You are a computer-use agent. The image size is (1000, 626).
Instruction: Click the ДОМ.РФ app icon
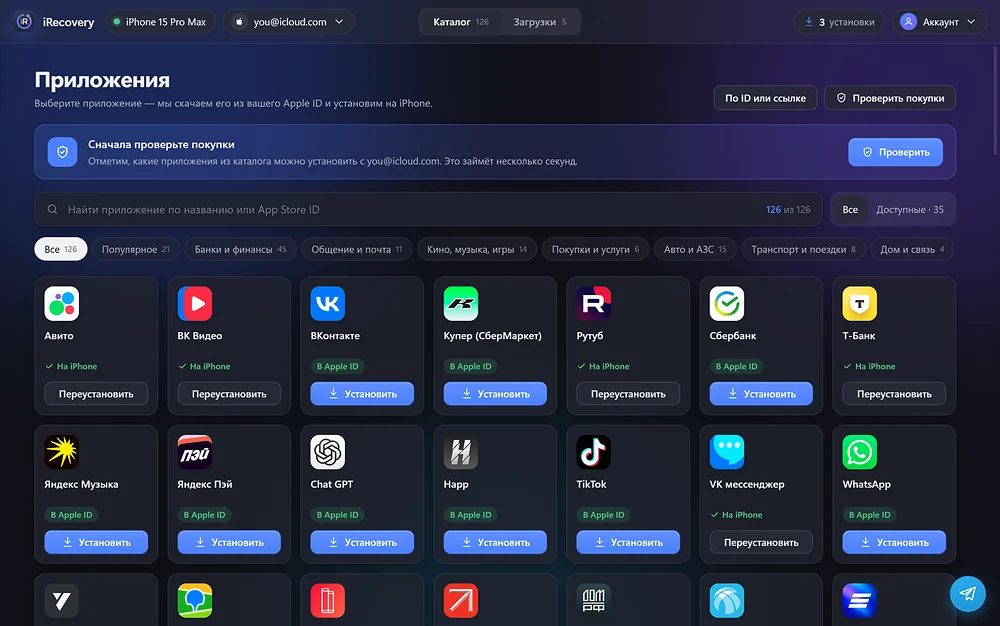click(594, 601)
